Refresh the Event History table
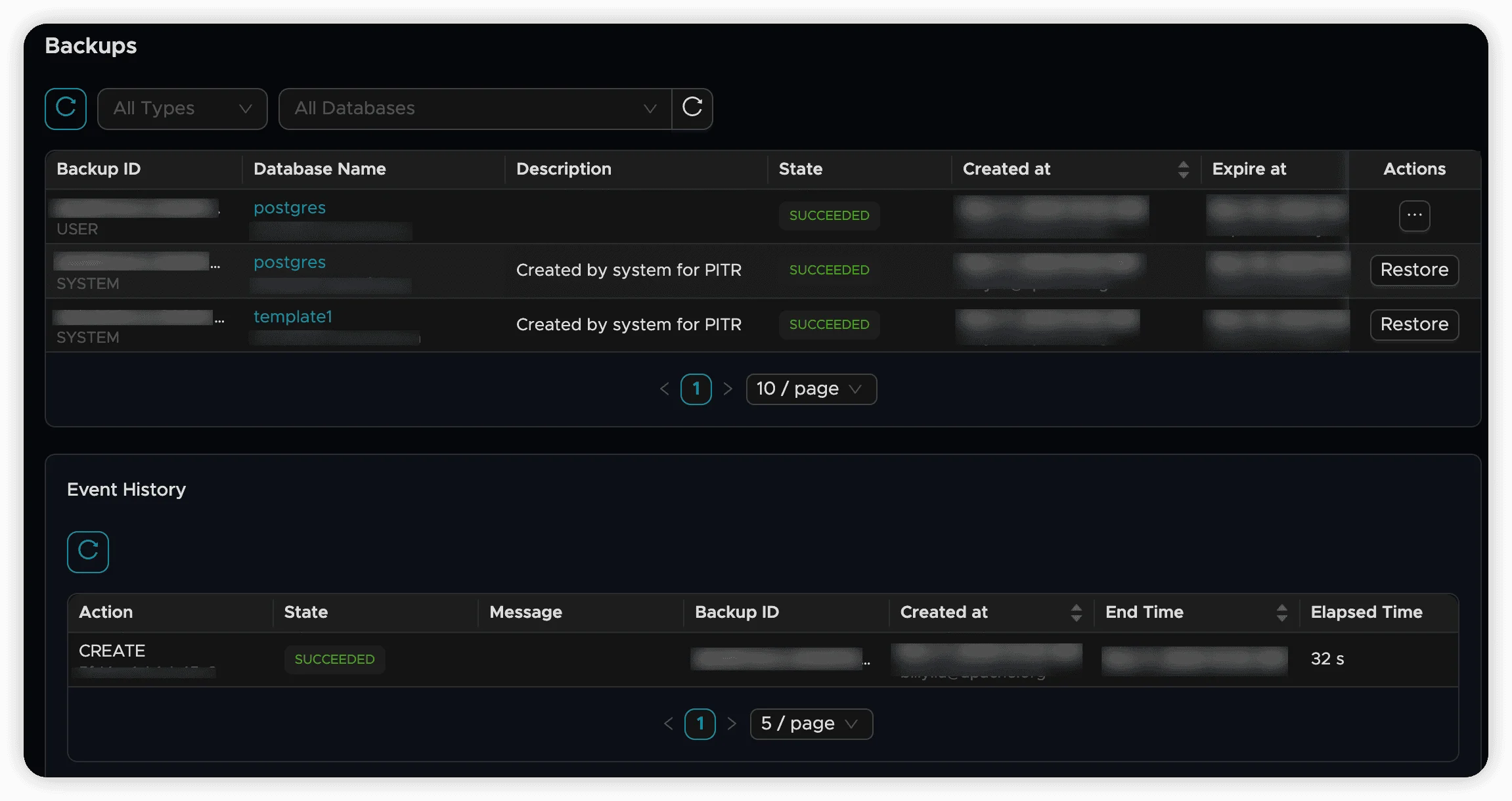The width and height of the screenshot is (1512, 801). 88,552
